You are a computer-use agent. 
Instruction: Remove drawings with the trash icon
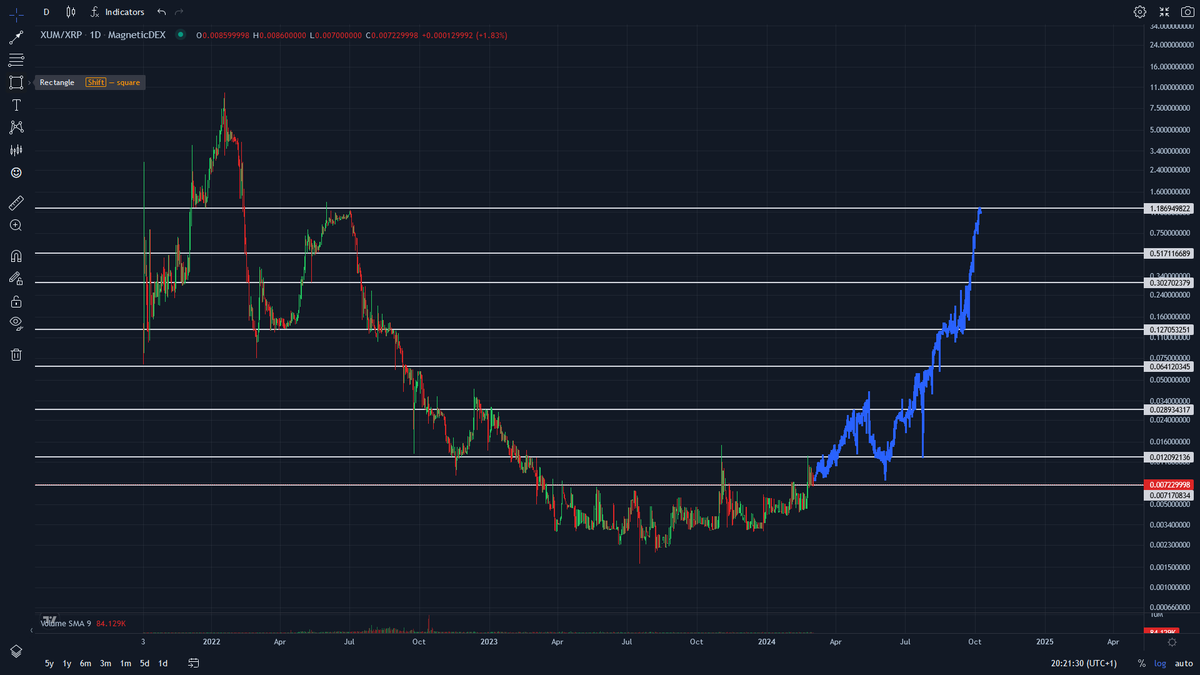click(16, 354)
